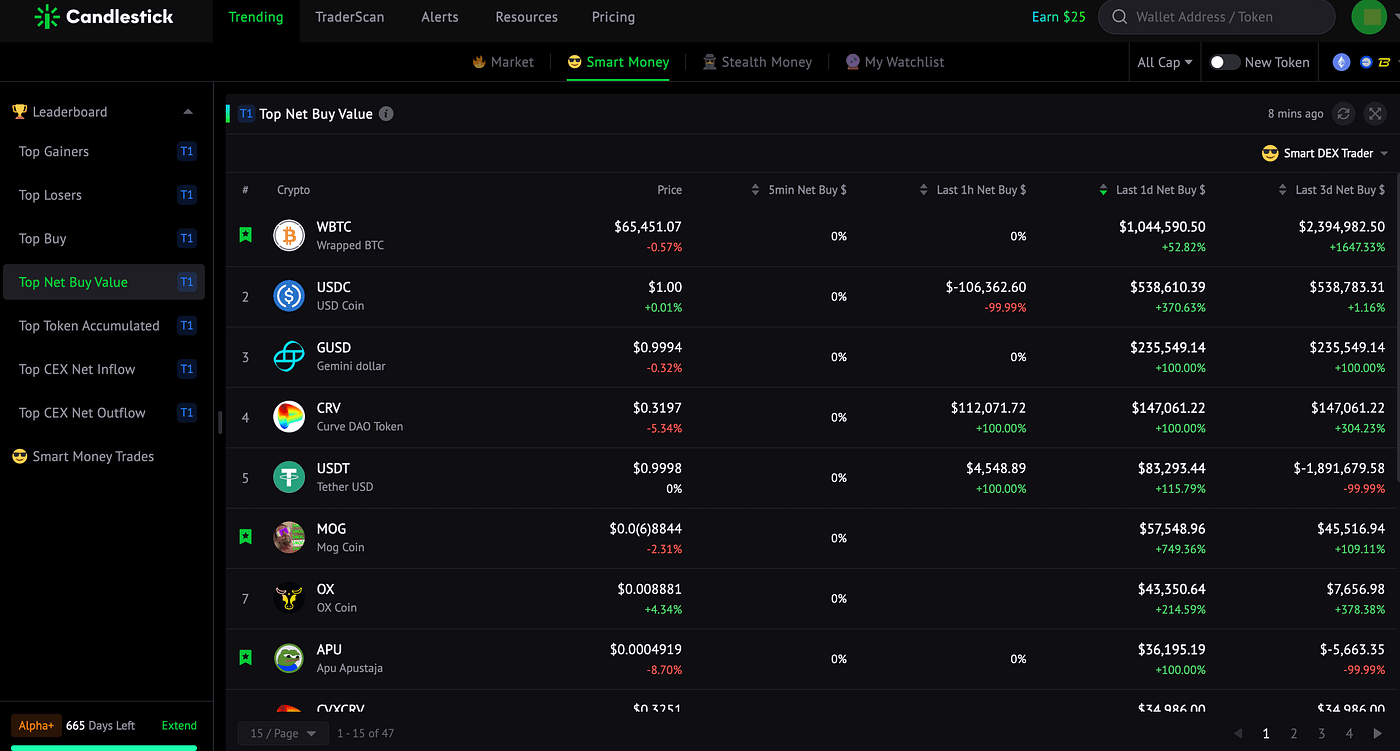Click the Wallet Address / Token search field

[1216, 17]
